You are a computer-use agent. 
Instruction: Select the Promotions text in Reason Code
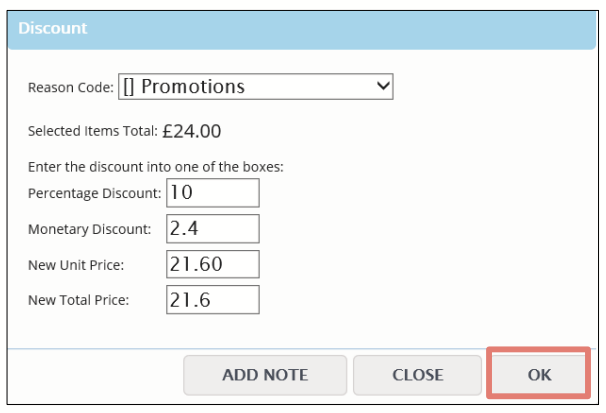coord(193,87)
